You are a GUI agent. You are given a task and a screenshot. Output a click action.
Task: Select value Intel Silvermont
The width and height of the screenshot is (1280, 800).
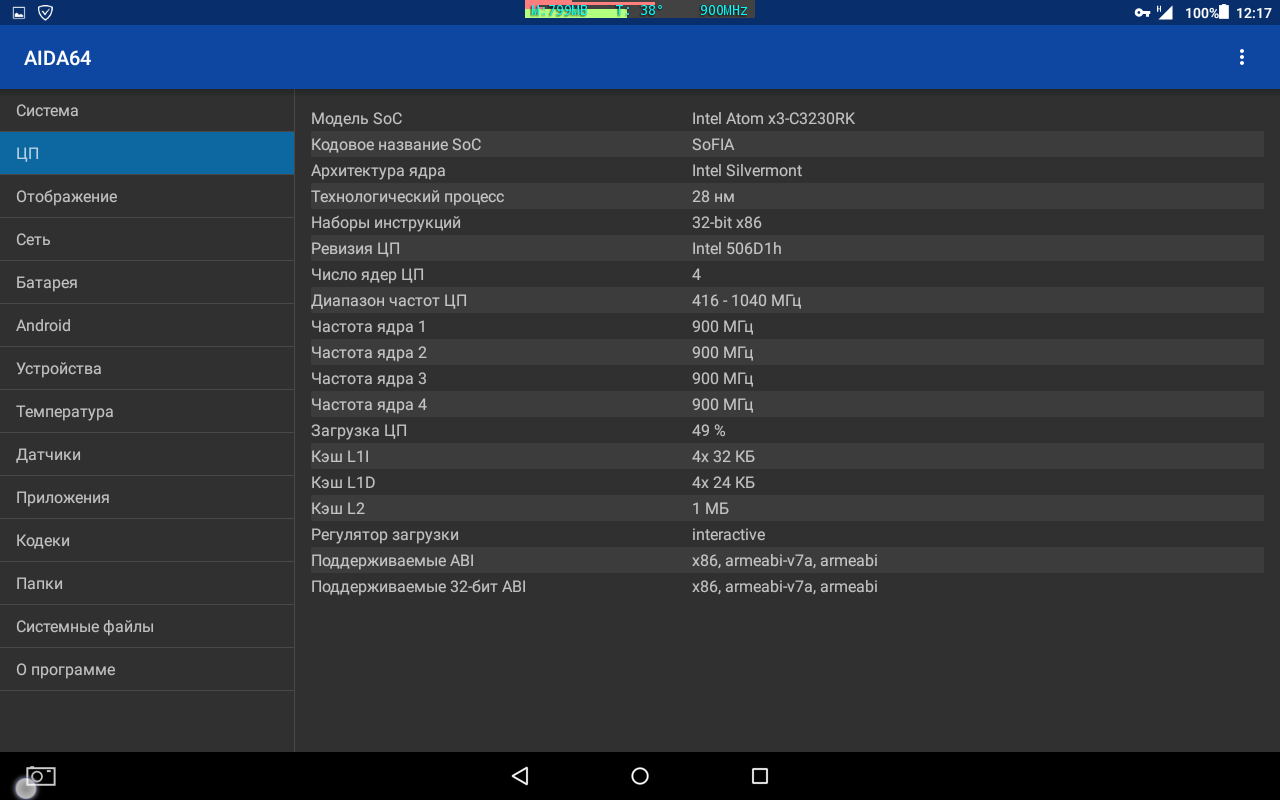click(x=747, y=171)
